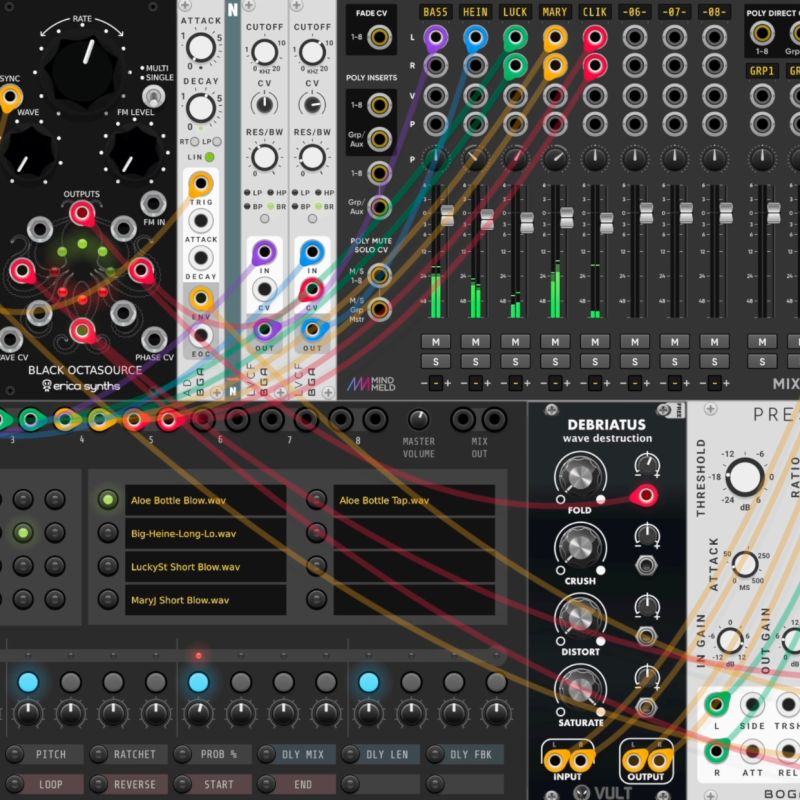
Task: Click the PHASE CV jack on Black Octasource
Action: click(154, 339)
